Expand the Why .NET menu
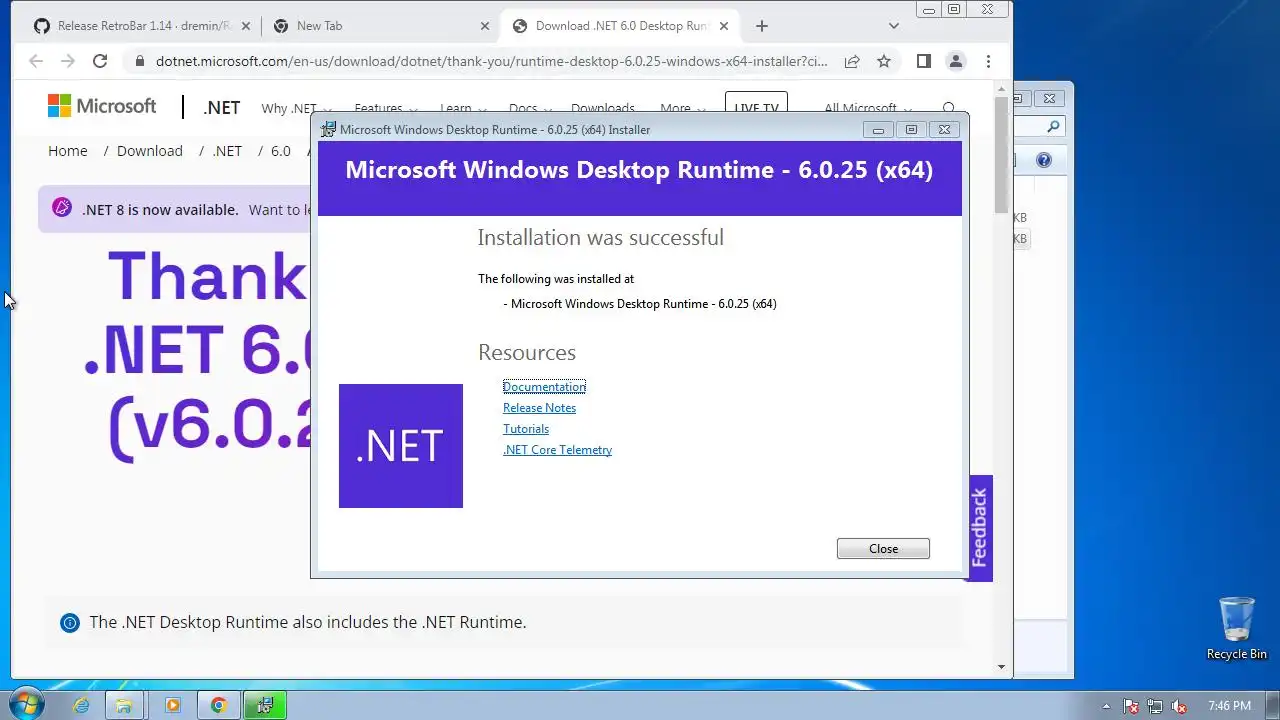 click(x=296, y=108)
